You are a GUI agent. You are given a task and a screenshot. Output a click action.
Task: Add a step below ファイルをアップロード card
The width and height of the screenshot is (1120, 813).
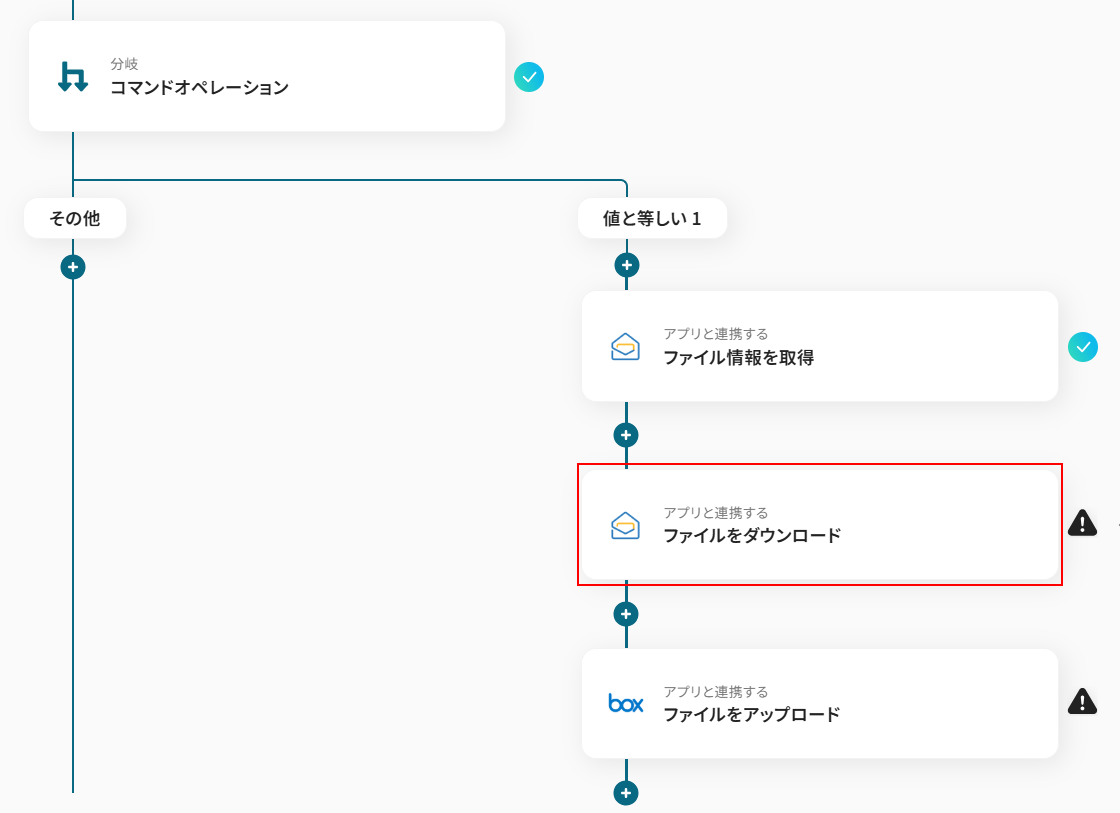(626, 793)
